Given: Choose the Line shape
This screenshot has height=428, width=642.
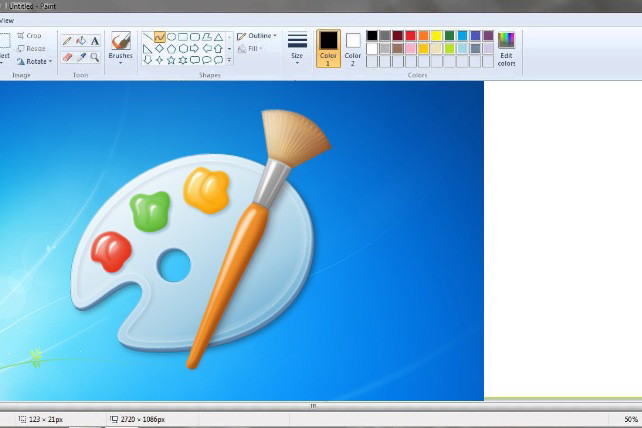Looking at the screenshot, I should pos(147,37).
